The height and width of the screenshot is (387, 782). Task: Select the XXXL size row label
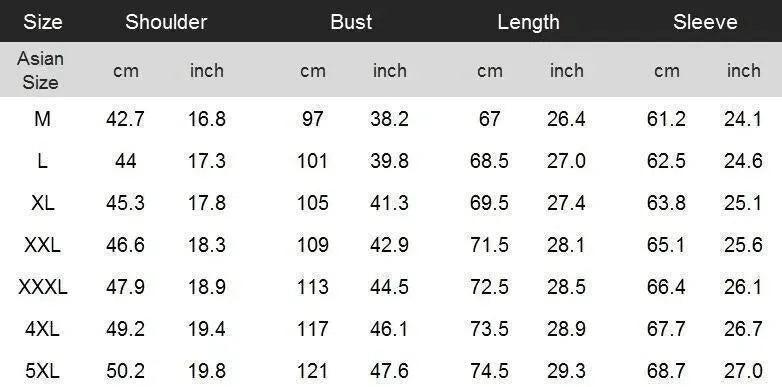pyautogui.click(x=42, y=287)
